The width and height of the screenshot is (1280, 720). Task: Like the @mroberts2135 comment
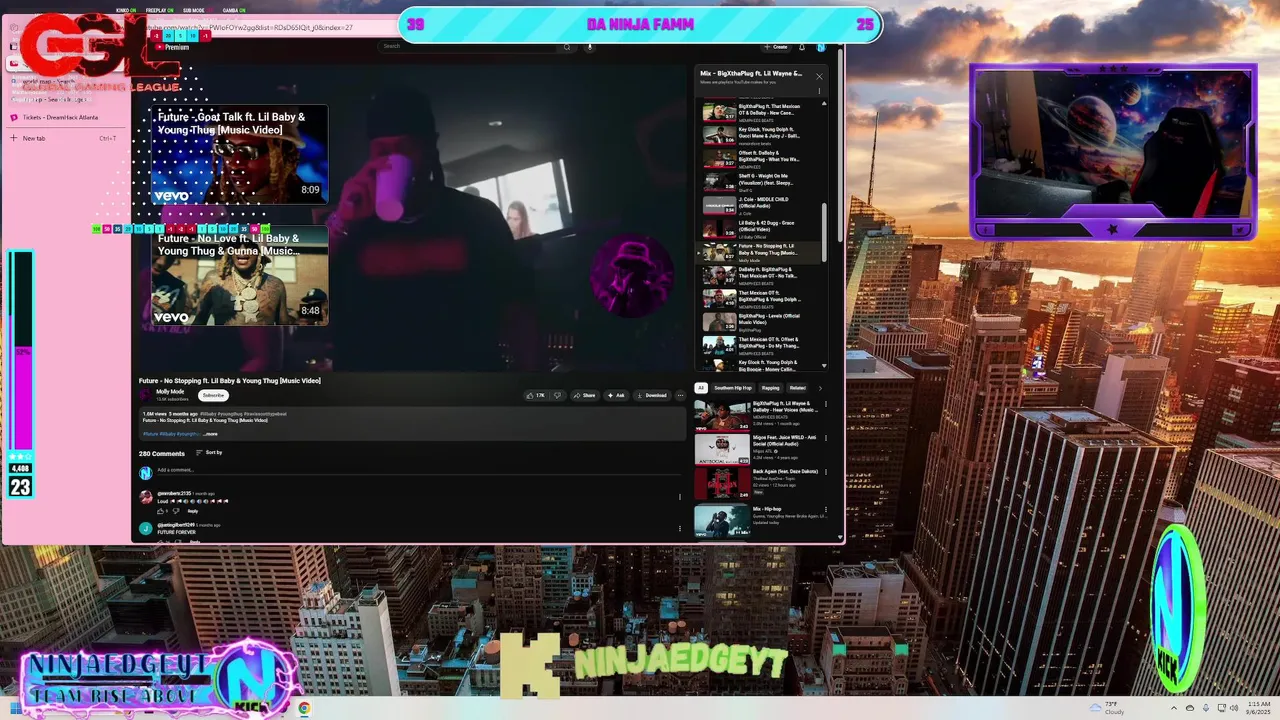161,511
